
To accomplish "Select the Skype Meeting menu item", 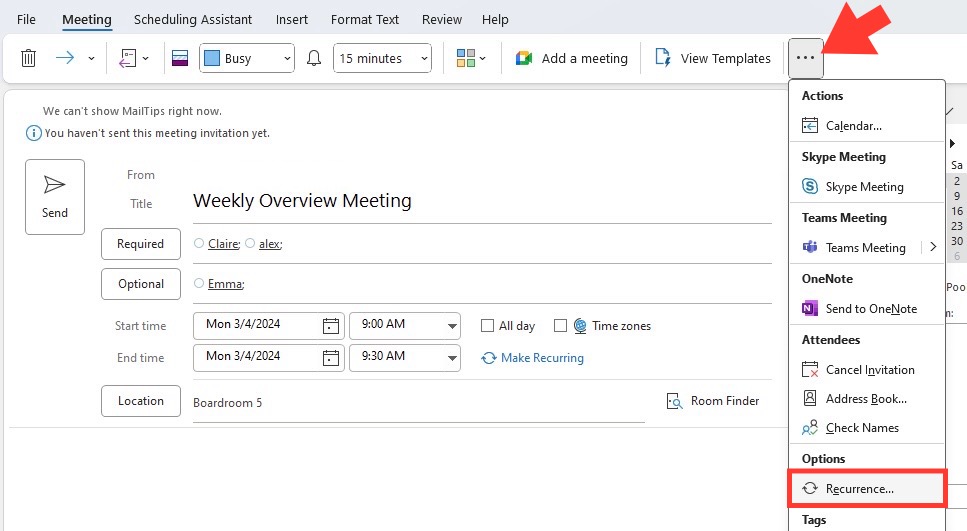I will coord(867,186).
